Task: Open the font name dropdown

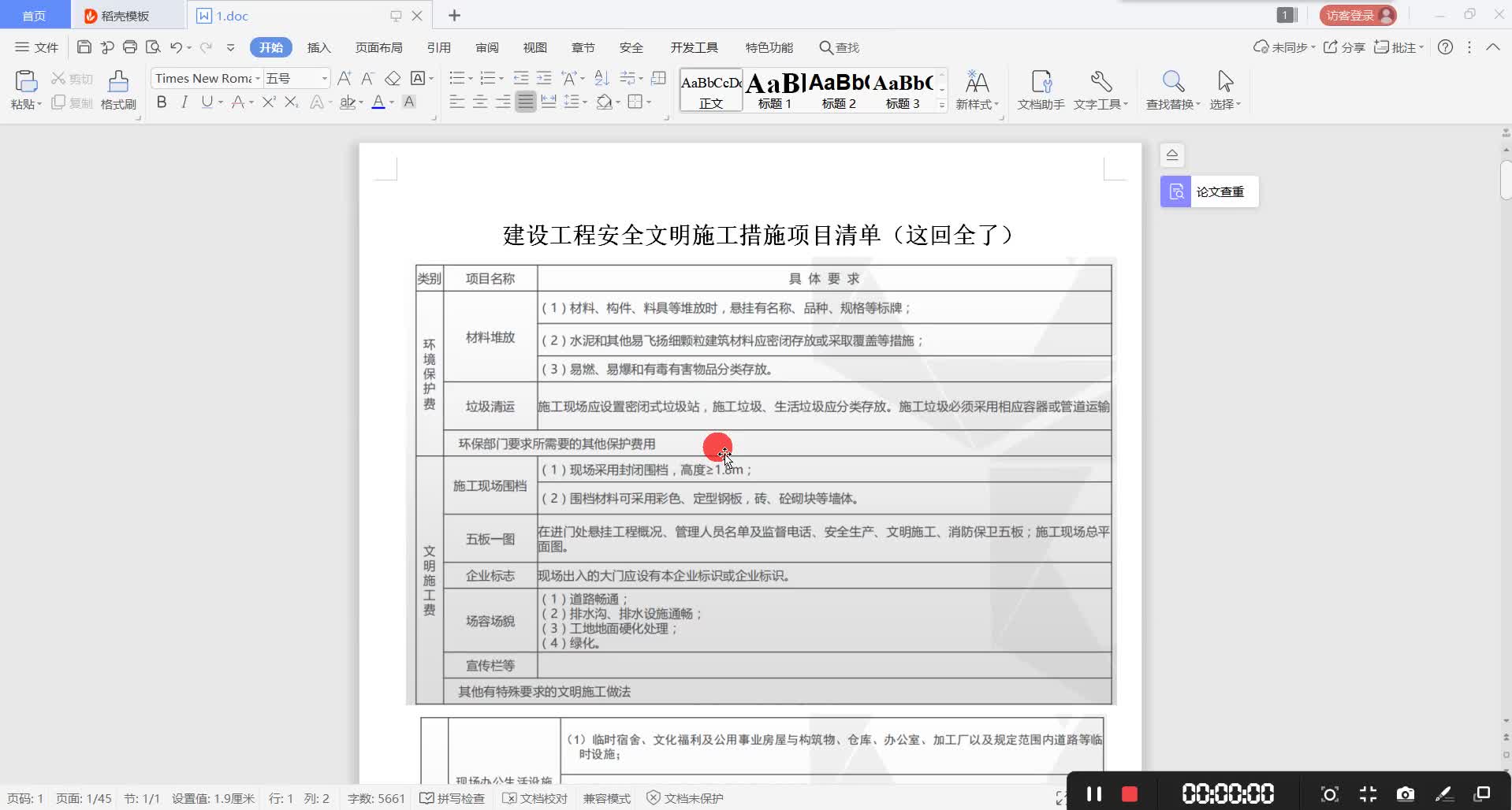Action: (x=258, y=78)
